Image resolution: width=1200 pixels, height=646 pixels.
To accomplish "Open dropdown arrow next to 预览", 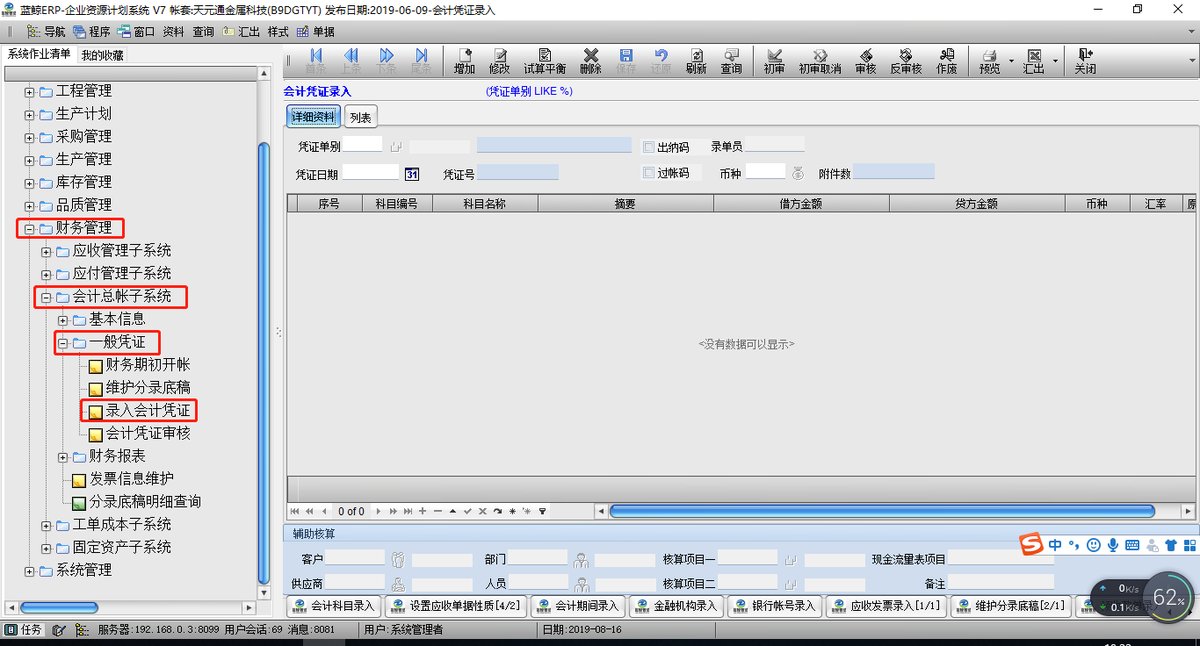I will pos(1011,61).
